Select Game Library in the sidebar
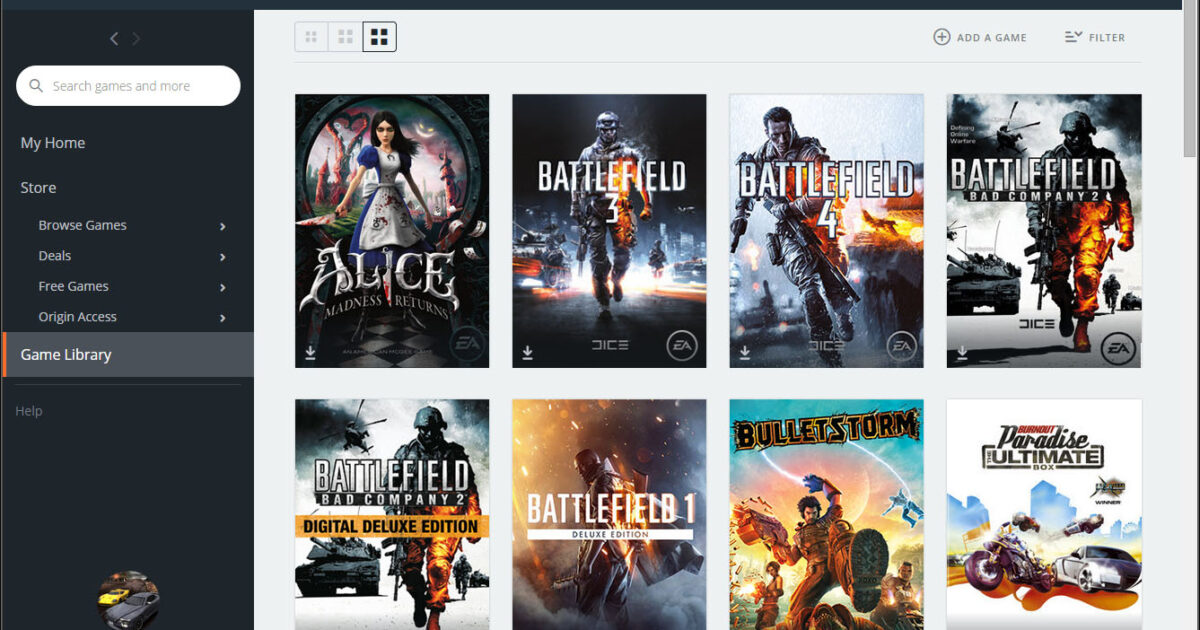 point(66,355)
